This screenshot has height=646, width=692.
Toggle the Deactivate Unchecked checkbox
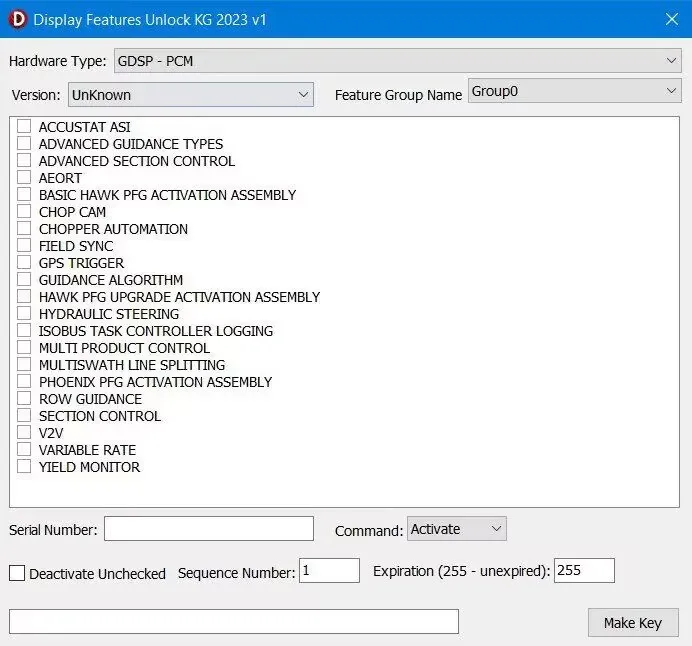[17, 573]
